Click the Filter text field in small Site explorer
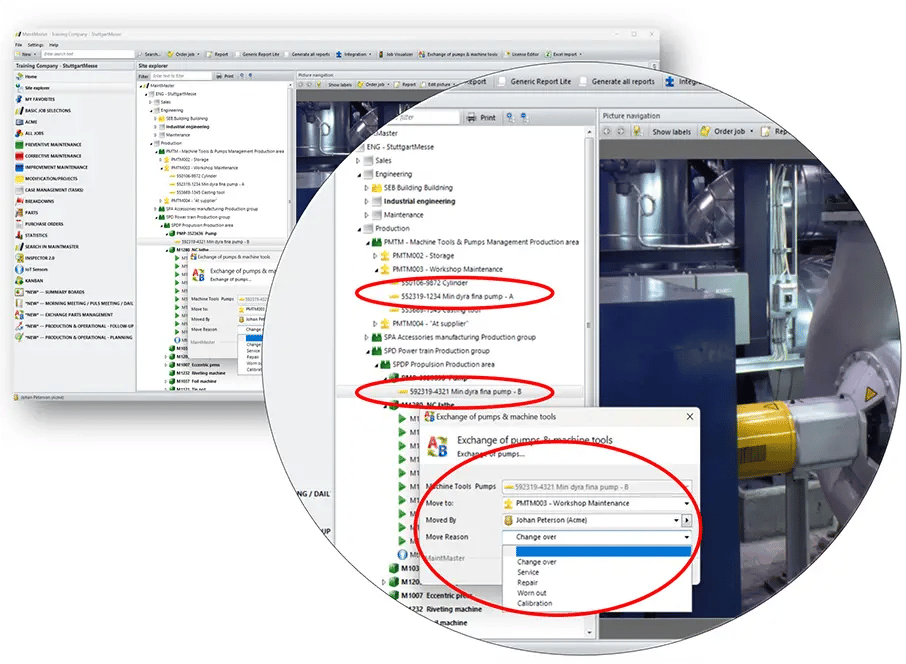This screenshot has width=906, height=664. (181, 76)
